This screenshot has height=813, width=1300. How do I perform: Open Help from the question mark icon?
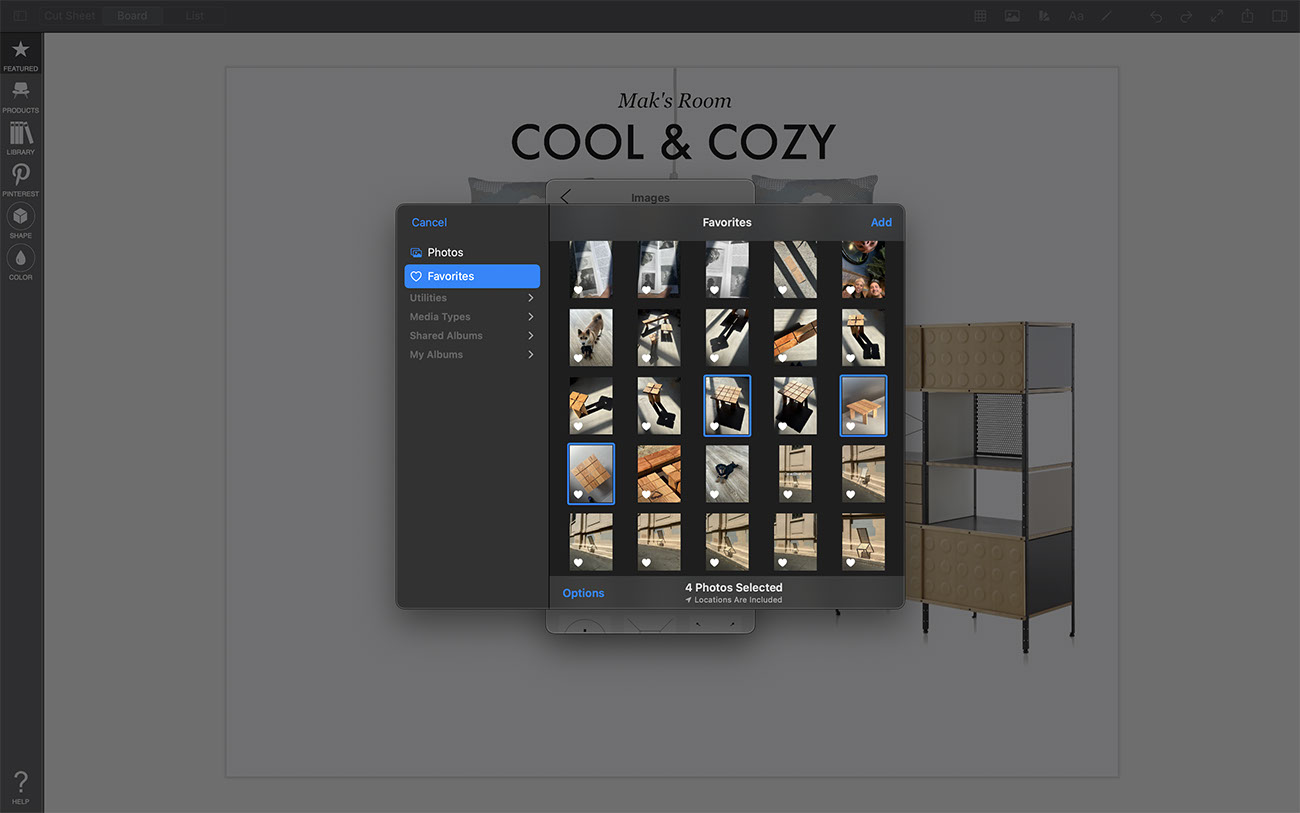tap(20, 787)
